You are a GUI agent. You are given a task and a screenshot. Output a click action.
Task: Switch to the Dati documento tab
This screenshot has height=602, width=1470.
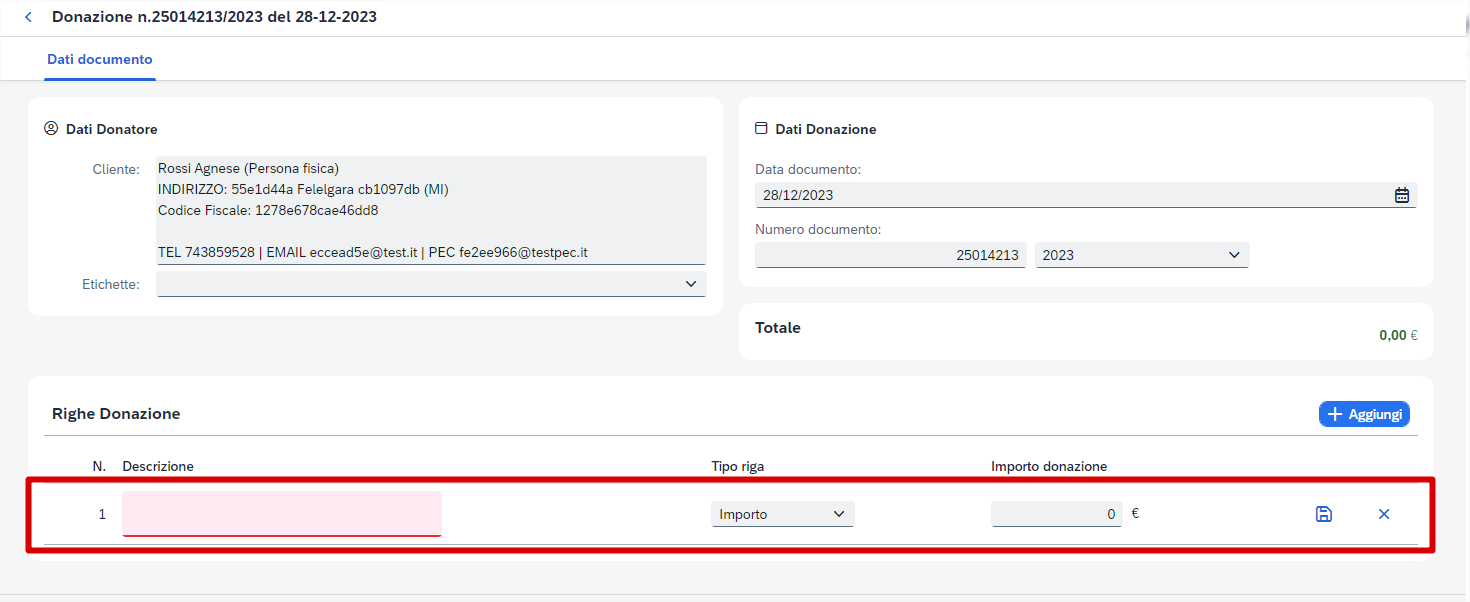[100, 60]
